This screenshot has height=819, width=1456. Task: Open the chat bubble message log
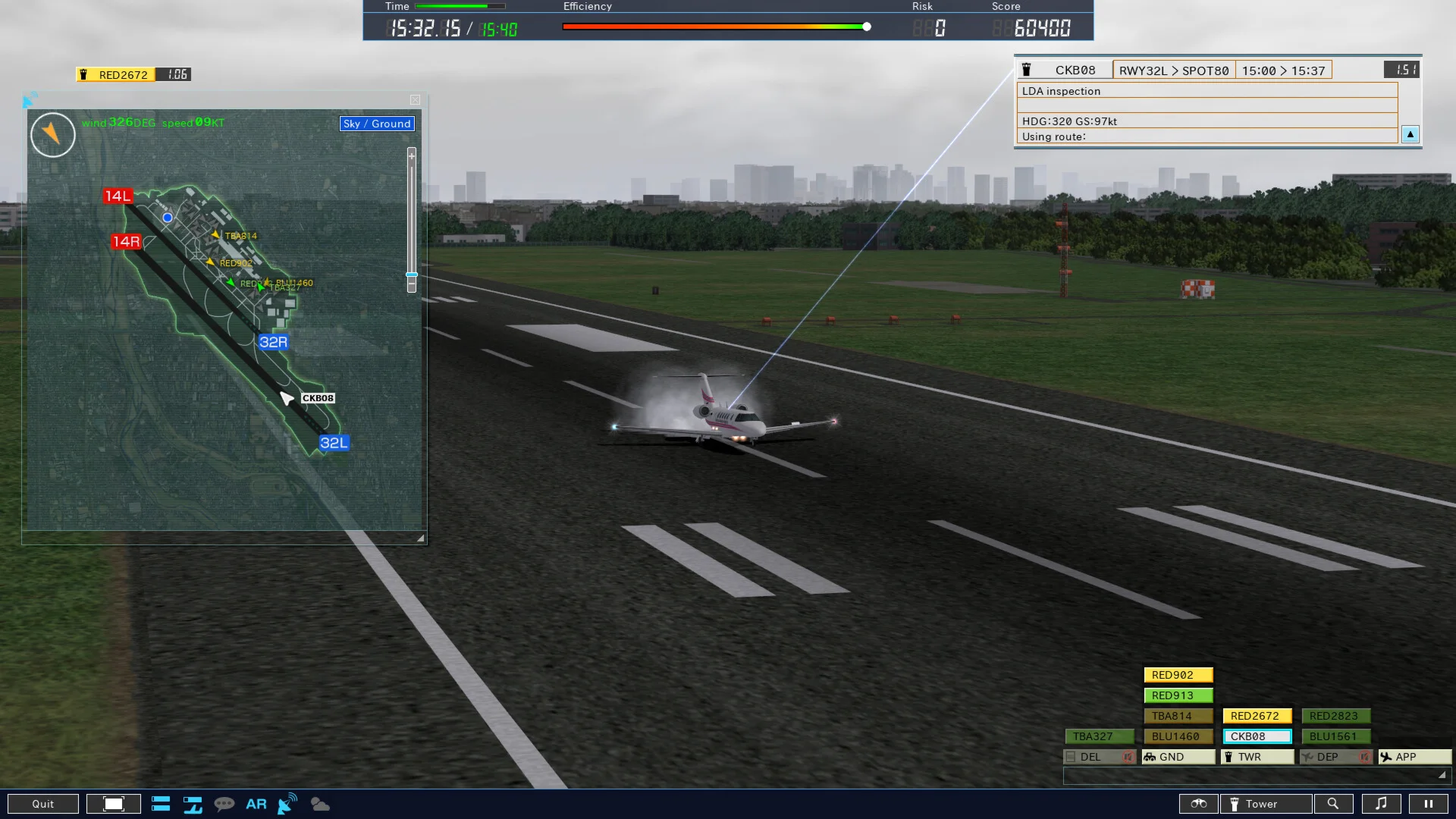point(224,804)
